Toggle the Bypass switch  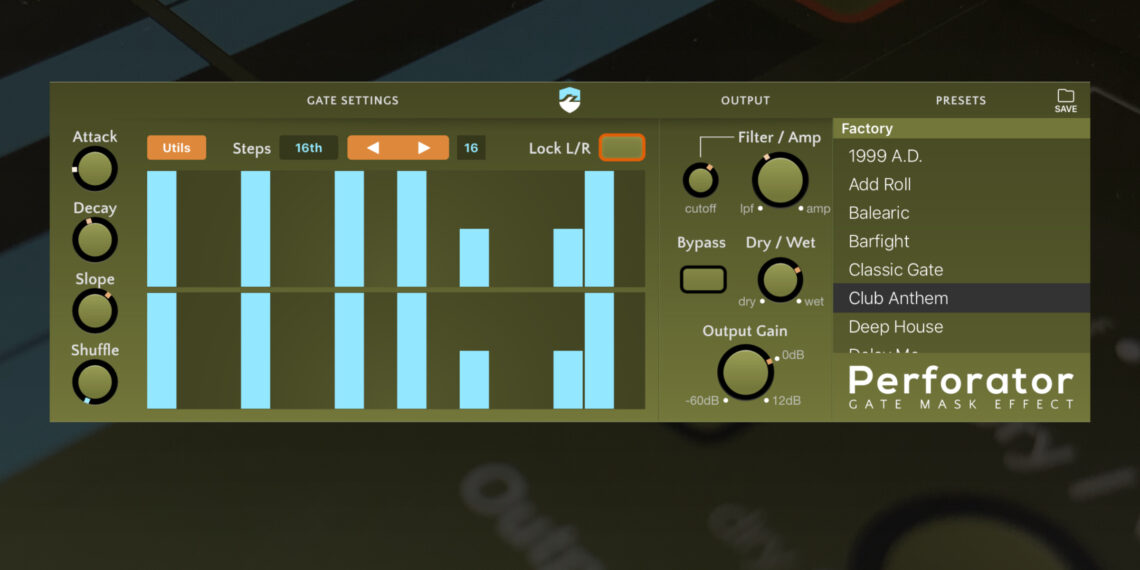click(x=703, y=279)
